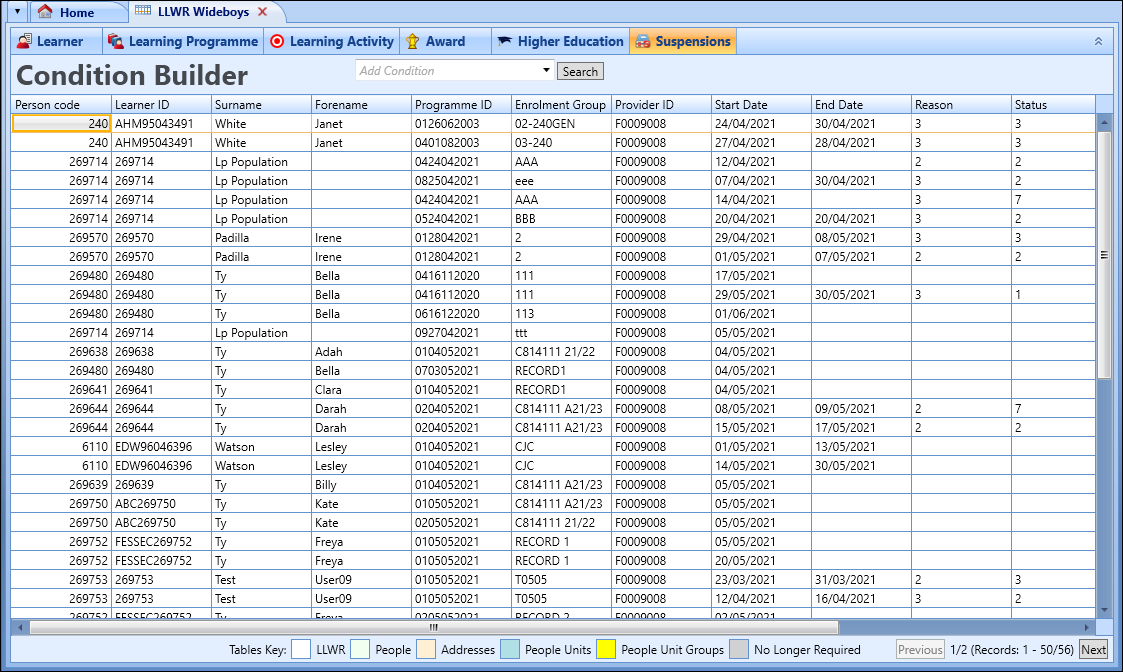Click the Award trophy icon
The height and width of the screenshot is (672, 1123).
point(412,41)
